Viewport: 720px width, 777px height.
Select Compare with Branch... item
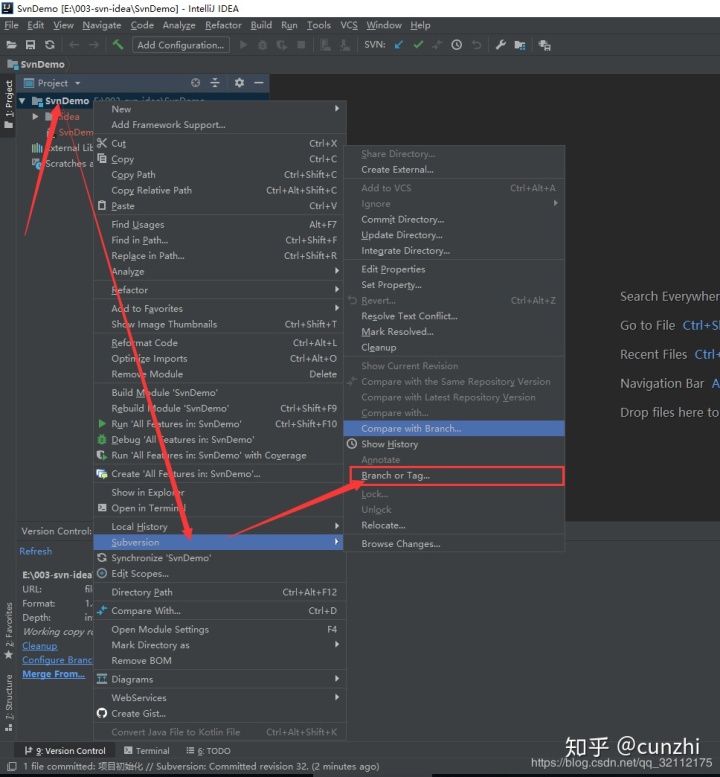(x=454, y=429)
